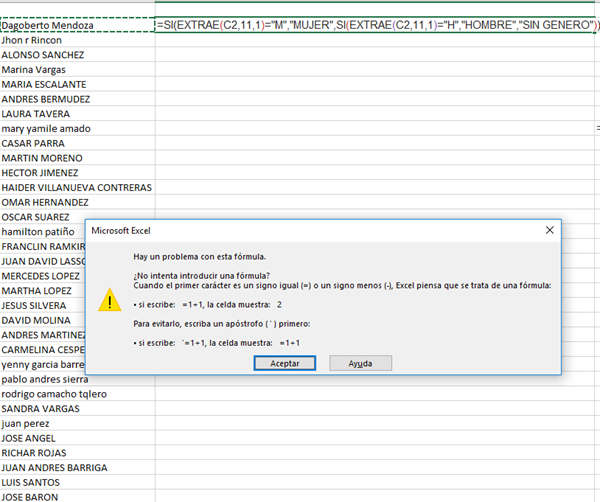Select the cell MERCEDES LOPEZ
The height and width of the screenshot is (502, 600).
42,276
